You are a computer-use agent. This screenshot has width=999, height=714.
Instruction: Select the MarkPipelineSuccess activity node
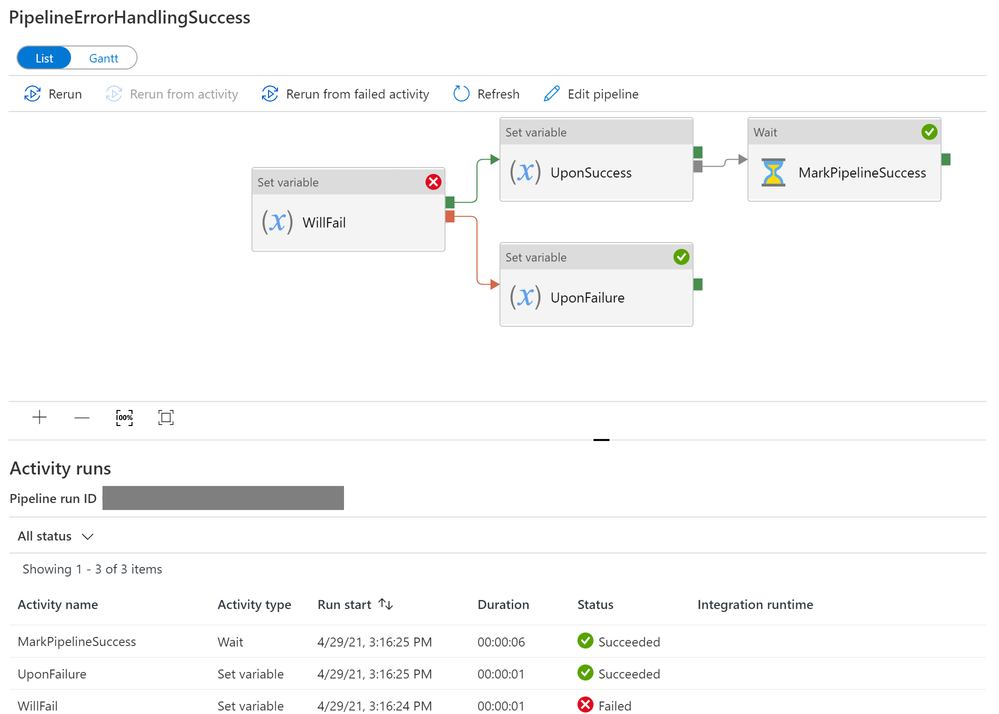pos(844,160)
